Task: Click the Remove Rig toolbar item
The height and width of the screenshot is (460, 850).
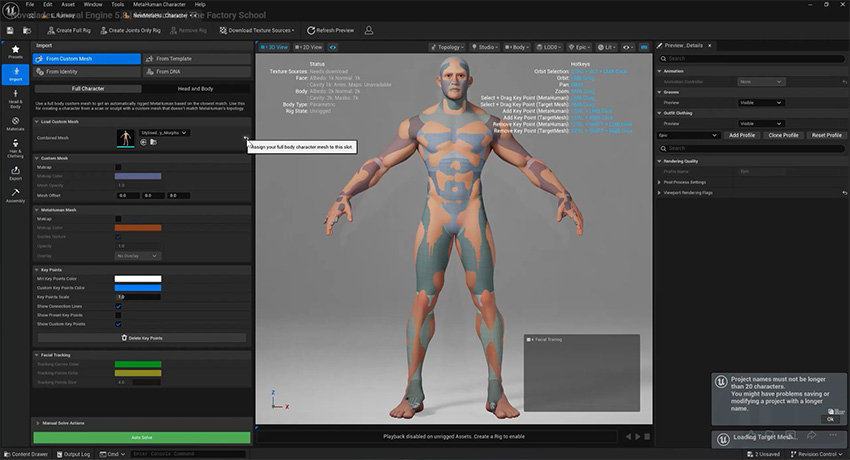Action: click(x=188, y=30)
